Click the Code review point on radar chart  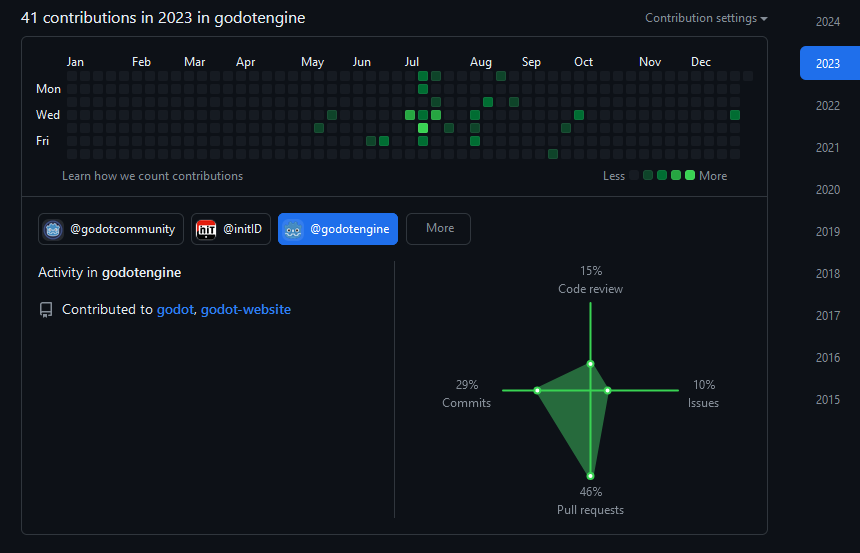(591, 364)
